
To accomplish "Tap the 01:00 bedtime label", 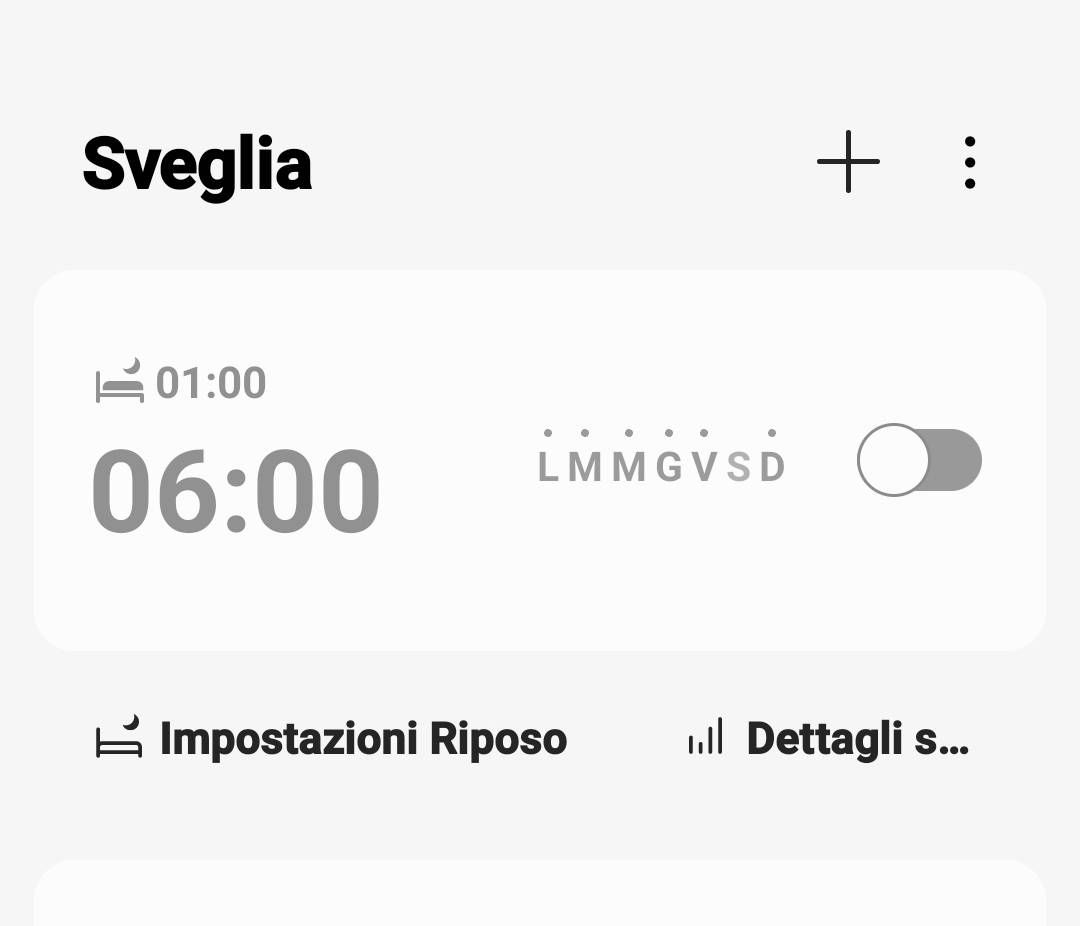I will 211,383.
